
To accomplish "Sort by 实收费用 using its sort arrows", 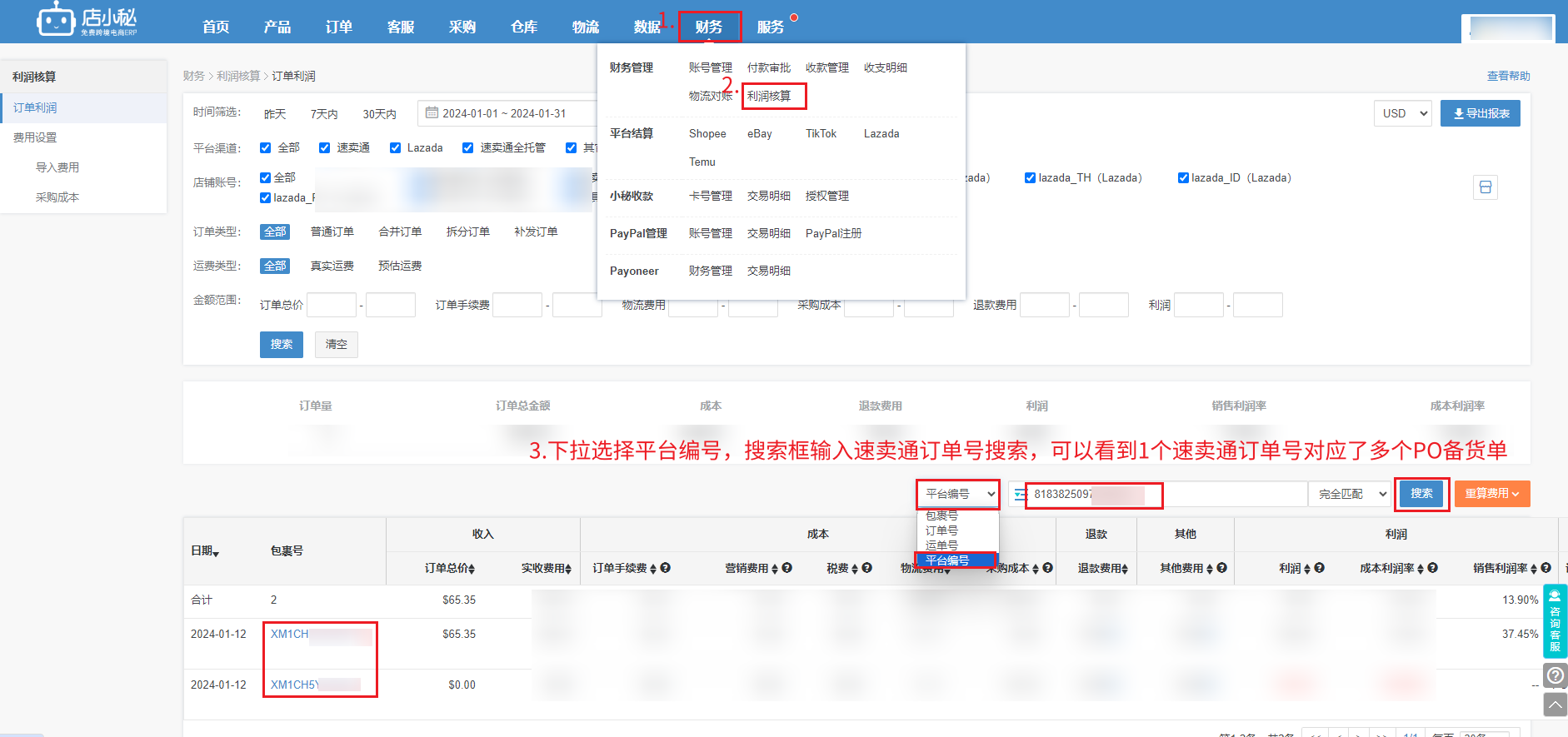I will [568, 569].
